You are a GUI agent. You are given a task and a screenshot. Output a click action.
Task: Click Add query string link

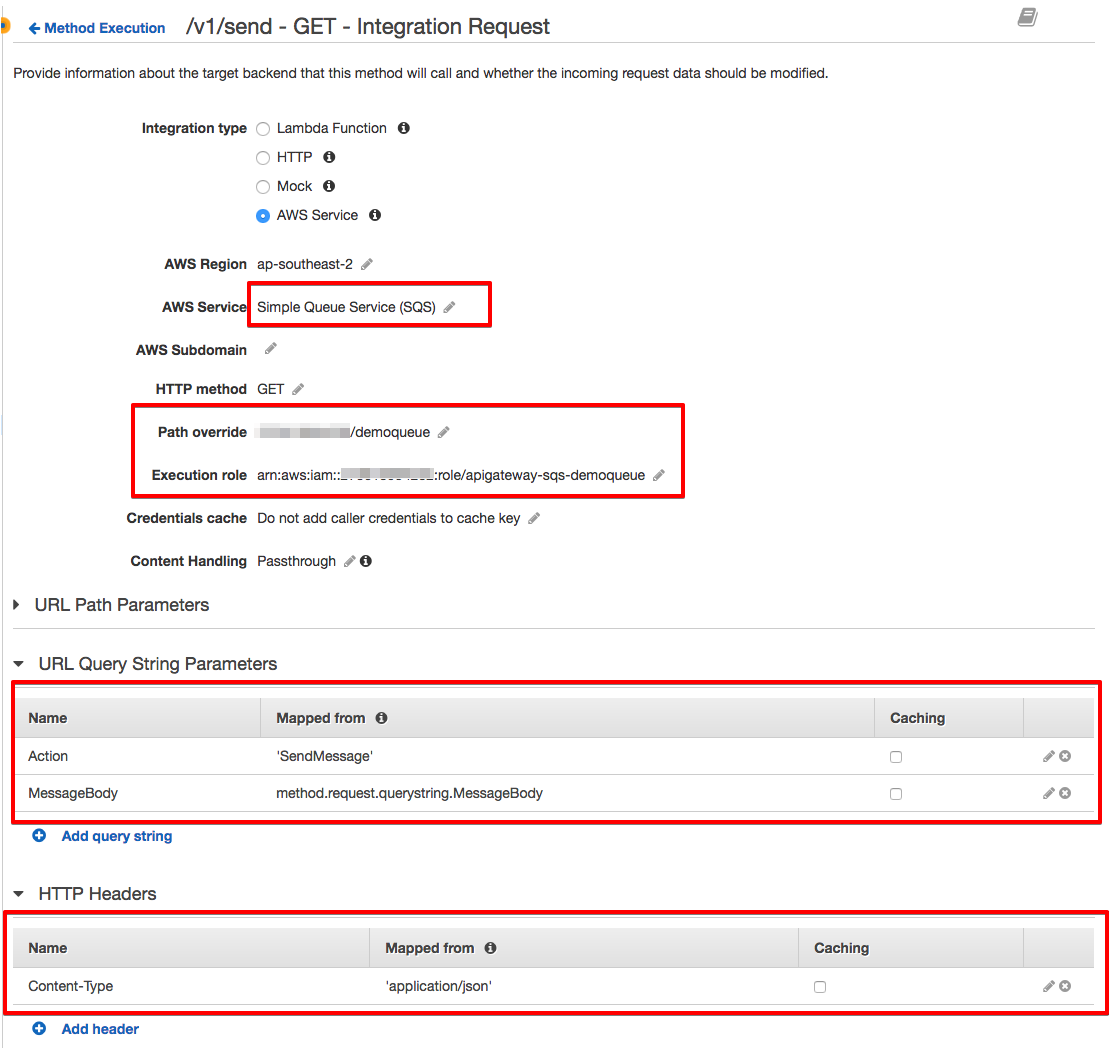coord(116,836)
